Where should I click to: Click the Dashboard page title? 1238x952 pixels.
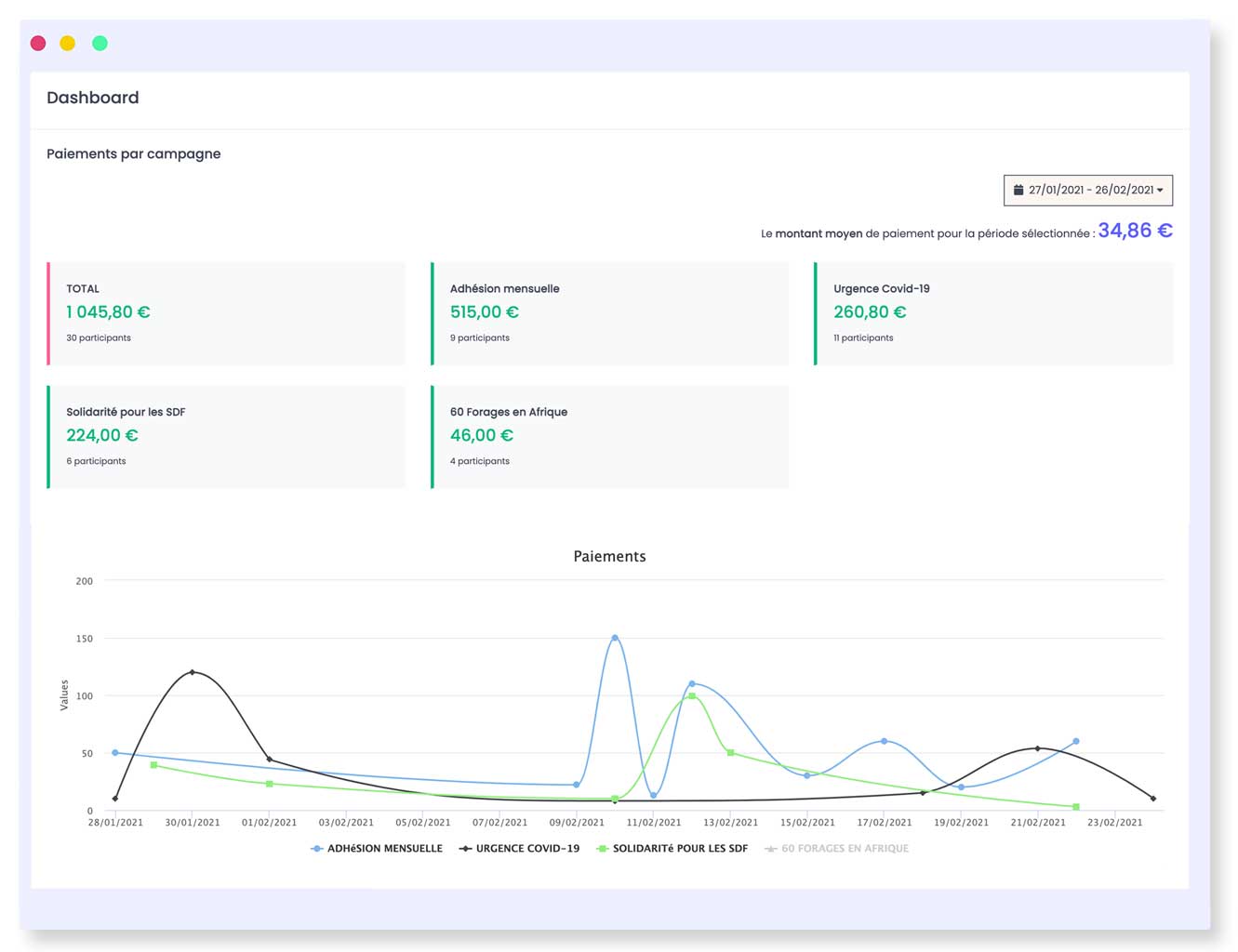point(93,98)
